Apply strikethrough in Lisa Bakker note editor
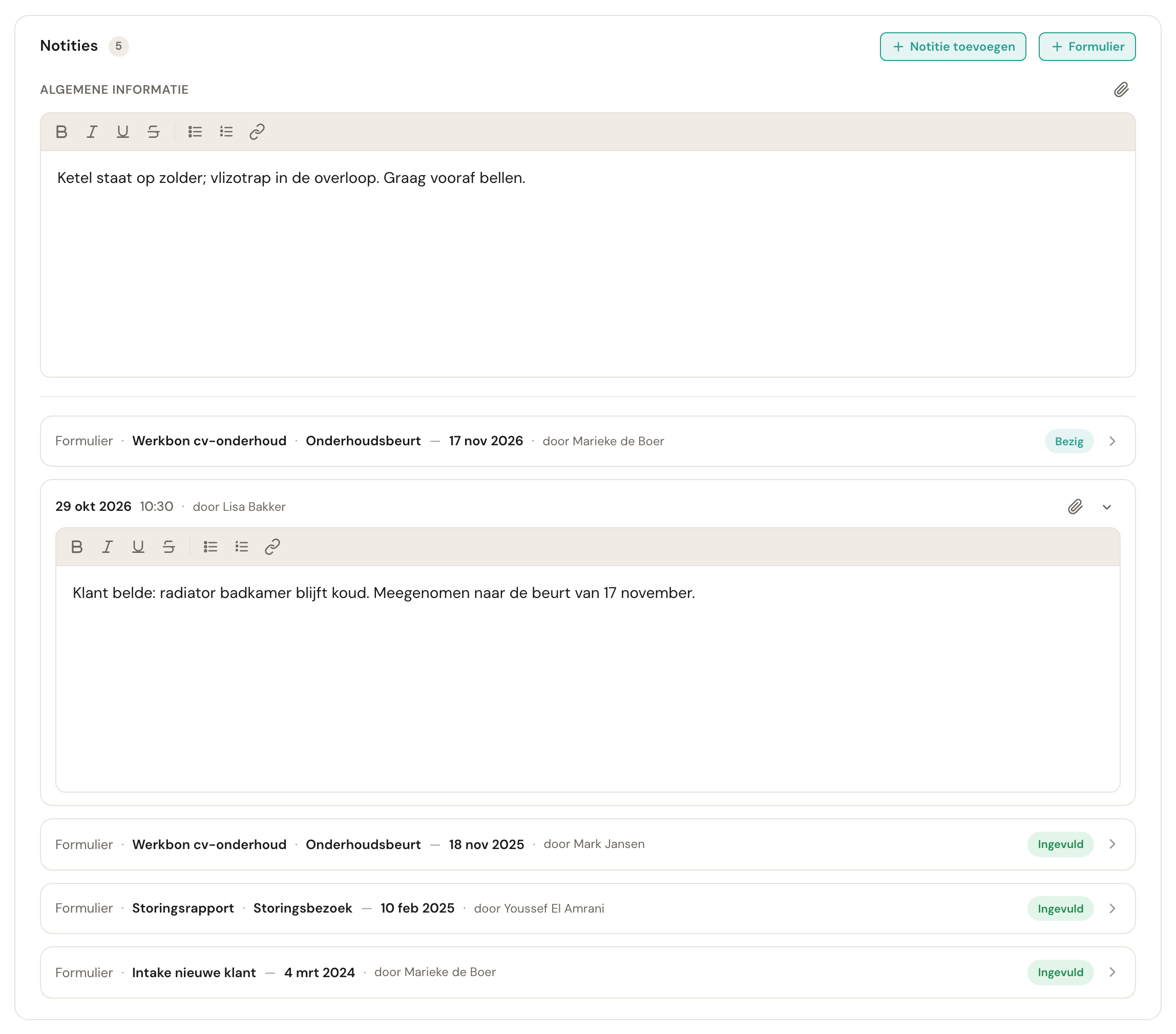The image size is (1176, 1034). (x=169, y=547)
